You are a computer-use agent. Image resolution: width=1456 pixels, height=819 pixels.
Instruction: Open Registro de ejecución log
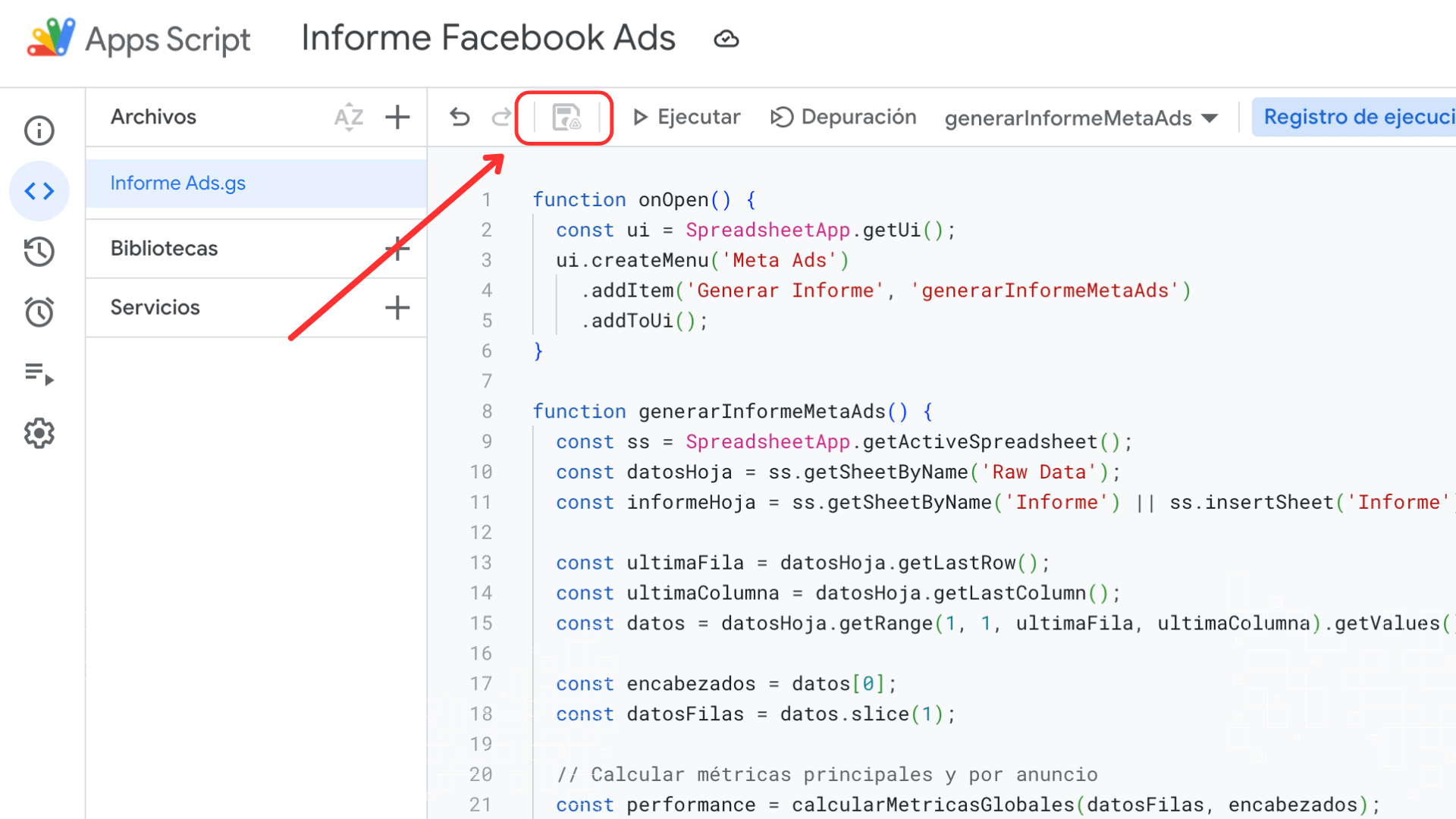coord(1354,117)
